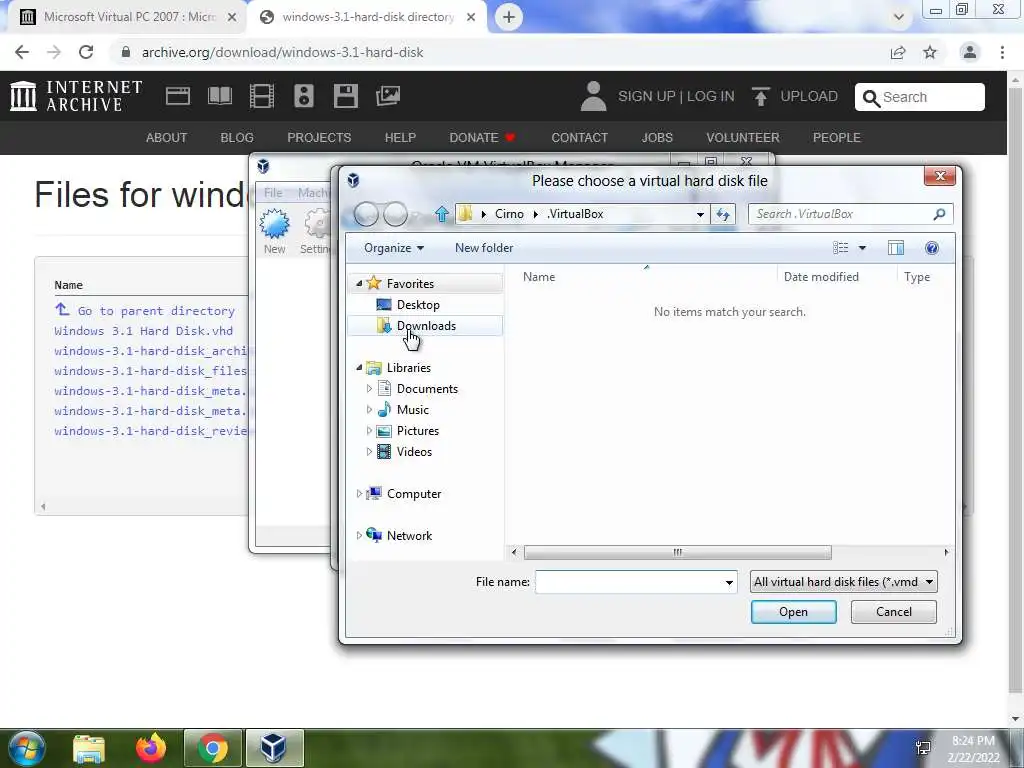Select Desktop in Favorites

point(418,304)
